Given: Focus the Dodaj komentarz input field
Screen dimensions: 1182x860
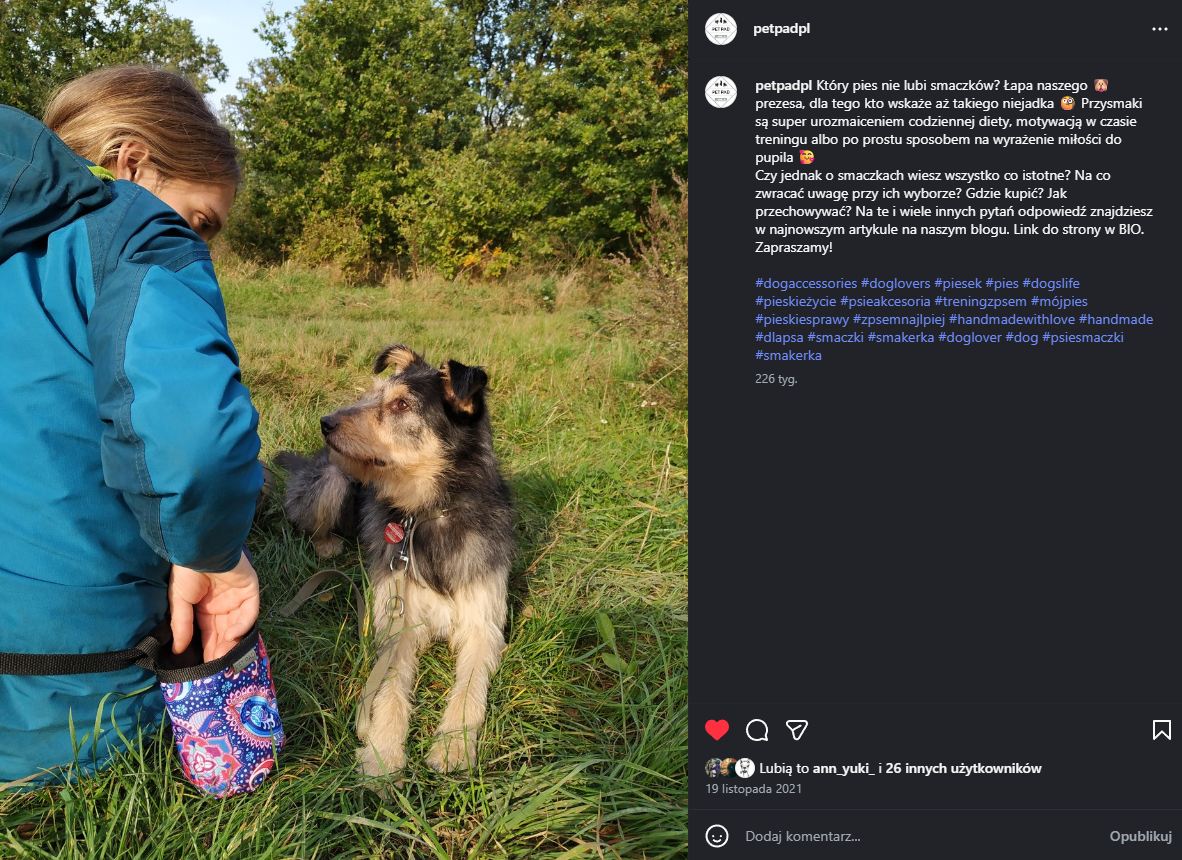Looking at the screenshot, I should tap(920, 836).
